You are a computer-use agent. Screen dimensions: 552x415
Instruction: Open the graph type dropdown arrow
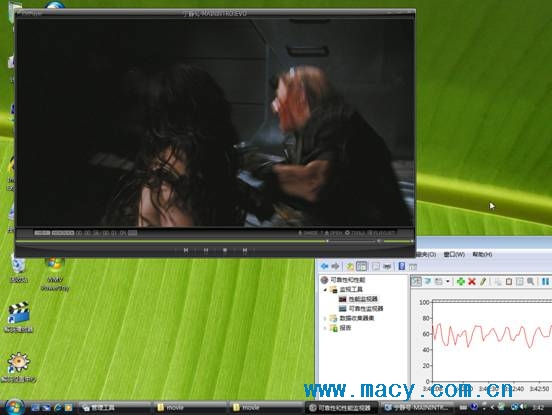(x=447, y=281)
